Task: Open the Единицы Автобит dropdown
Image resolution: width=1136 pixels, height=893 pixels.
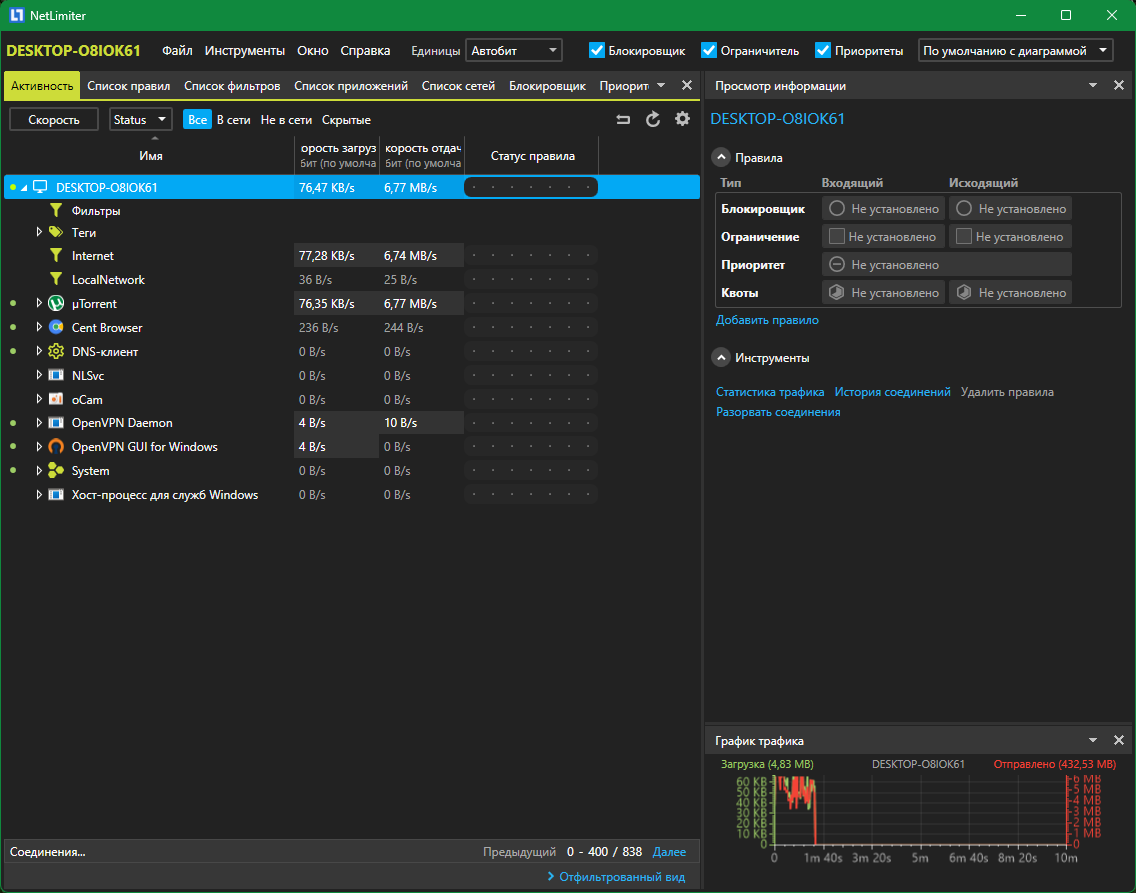Action: 514,50
